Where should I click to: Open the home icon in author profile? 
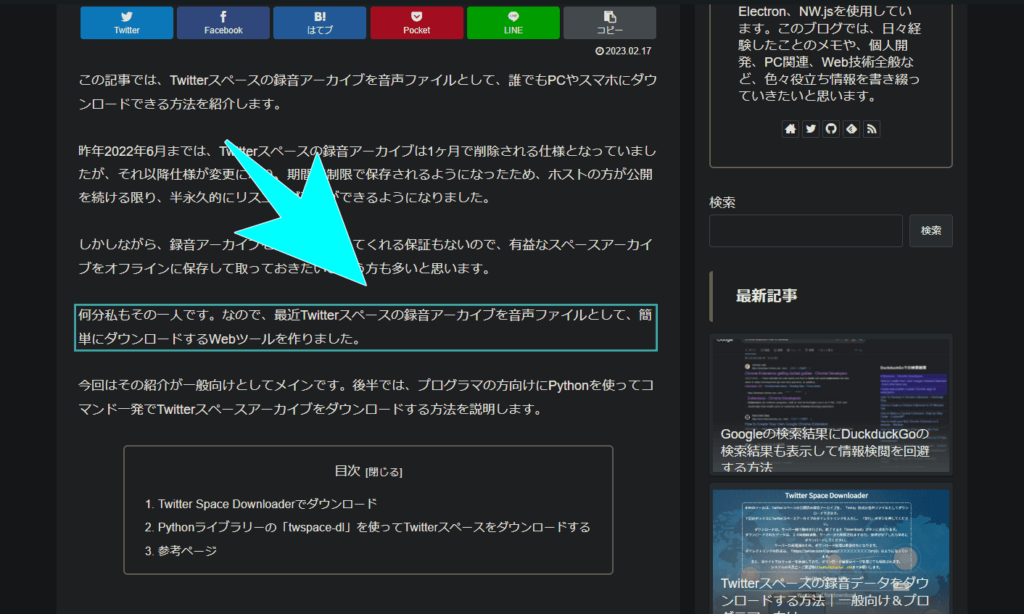[791, 129]
